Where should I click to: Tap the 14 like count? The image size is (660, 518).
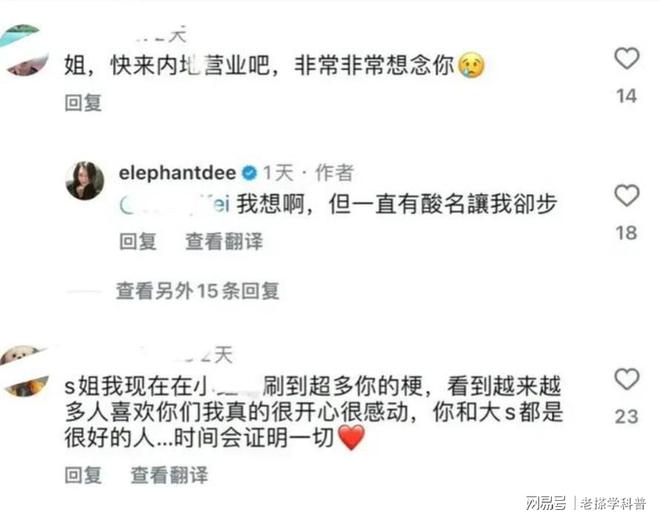627,96
